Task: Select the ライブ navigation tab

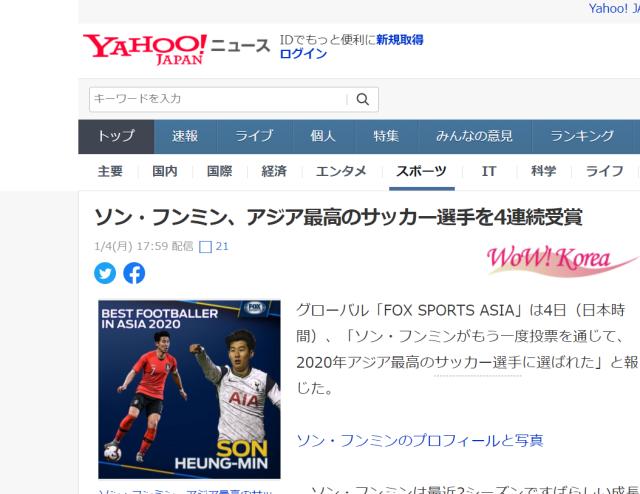Action: pos(254,136)
